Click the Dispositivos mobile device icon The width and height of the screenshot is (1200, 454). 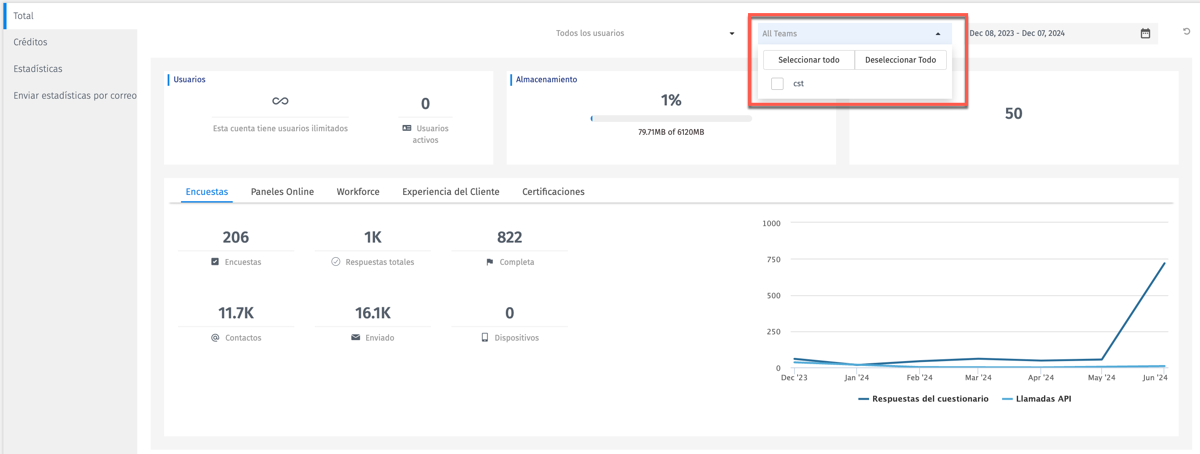pyautogui.click(x=485, y=338)
